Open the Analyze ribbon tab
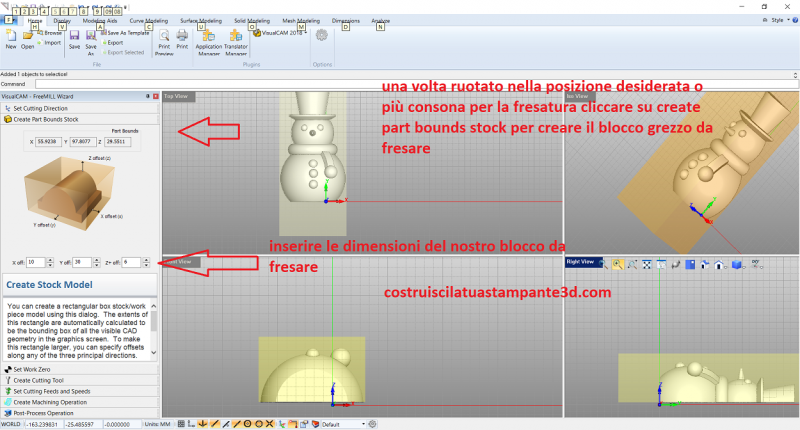The height and width of the screenshot is (430, 800). tap(381, 21)
